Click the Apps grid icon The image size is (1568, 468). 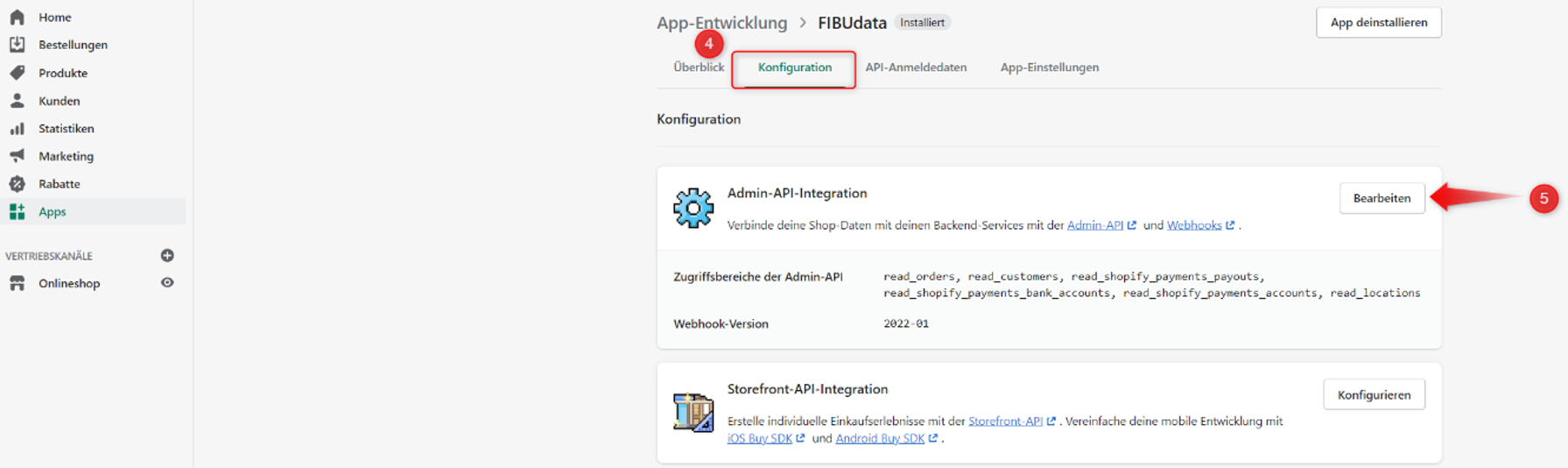(17, 212)
